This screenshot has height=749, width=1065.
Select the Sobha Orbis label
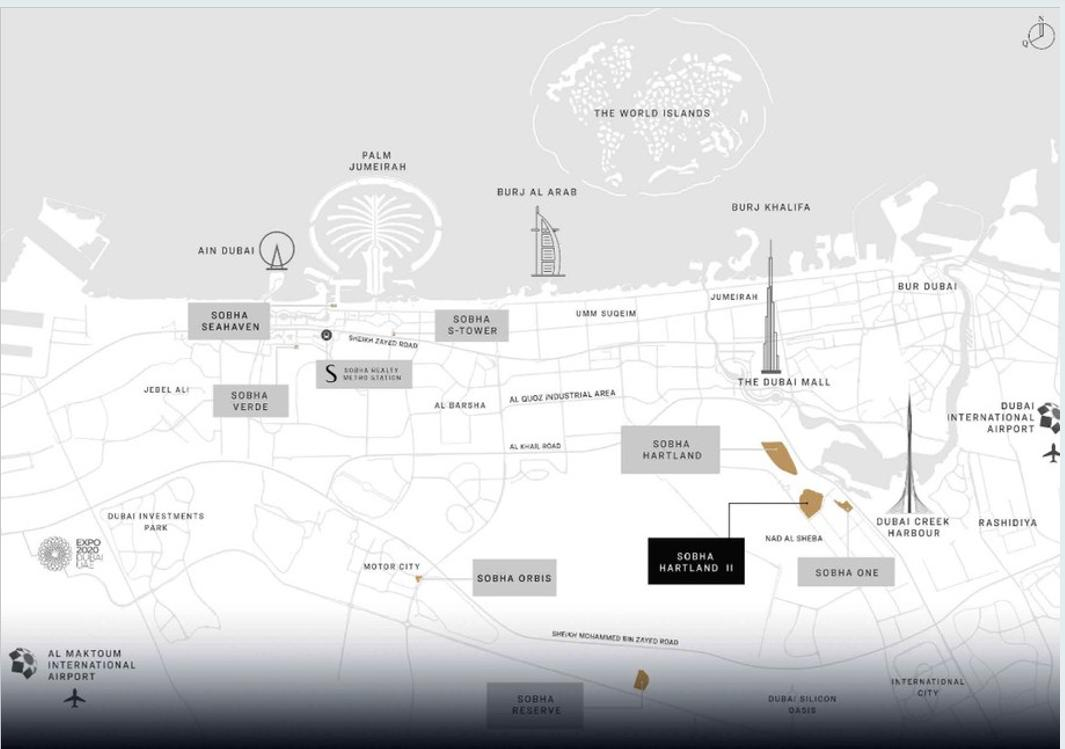[x=513, y=578]
